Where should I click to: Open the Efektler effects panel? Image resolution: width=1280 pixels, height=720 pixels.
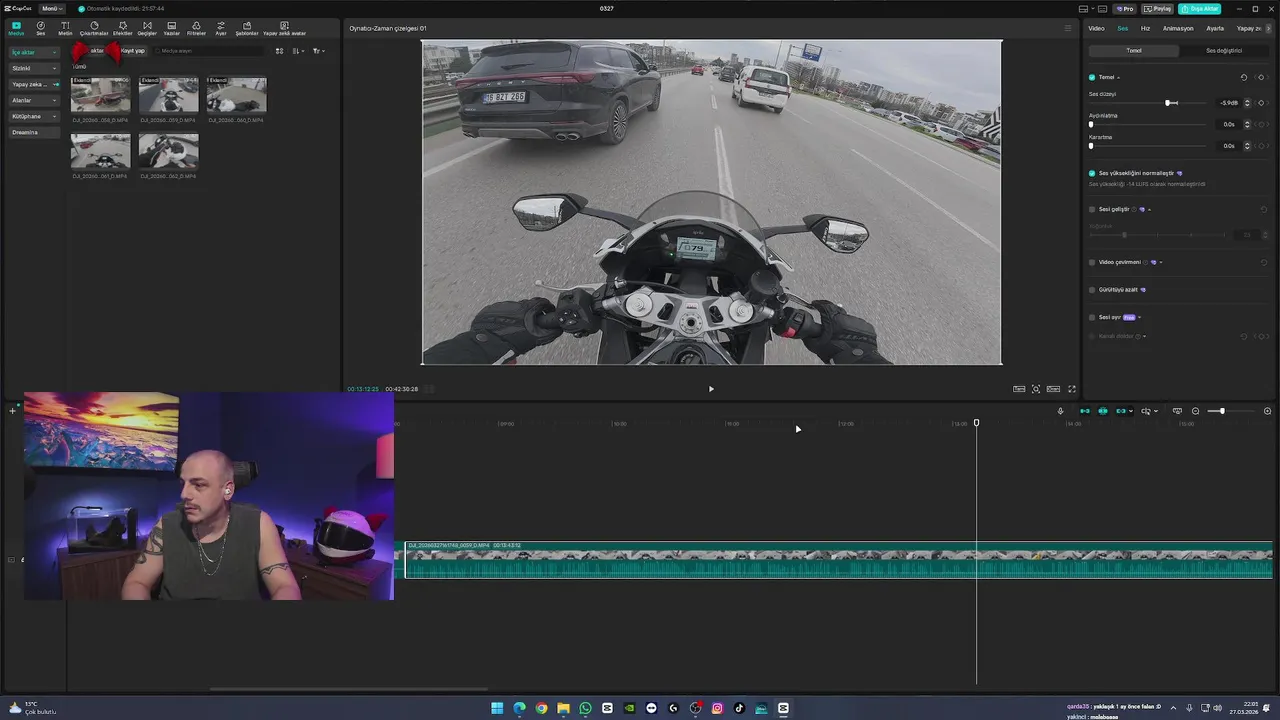122,28
